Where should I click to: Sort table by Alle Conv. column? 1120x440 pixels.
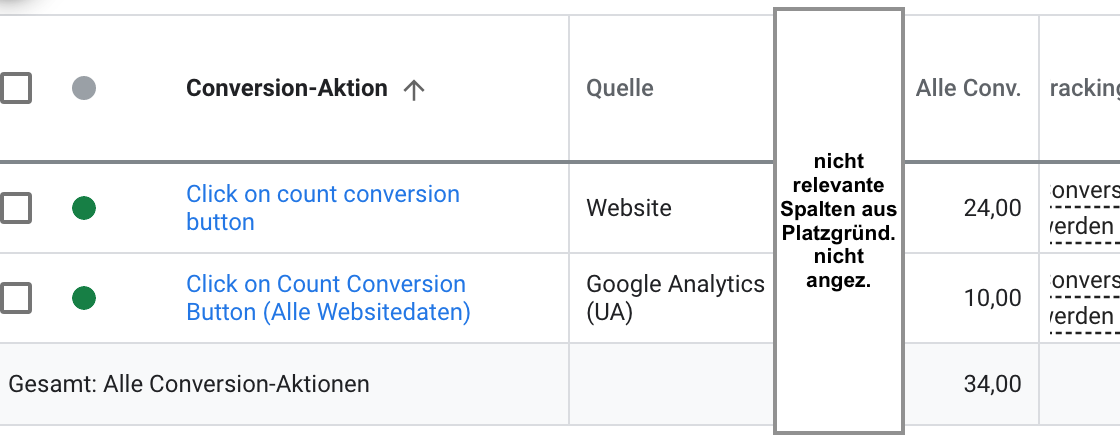(x=969, y=89)
